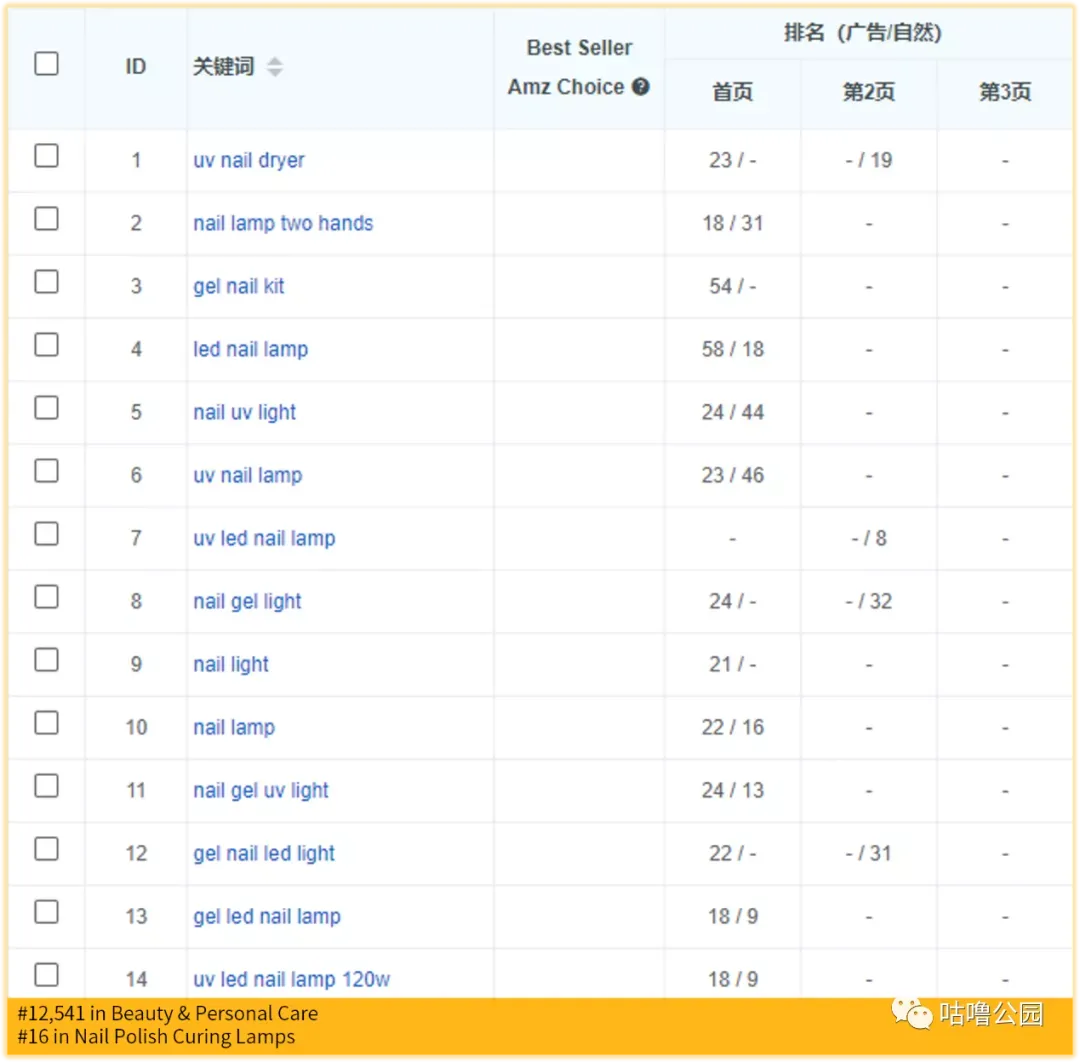Select the 54 / - rank cell

click(x=732, y=287)
